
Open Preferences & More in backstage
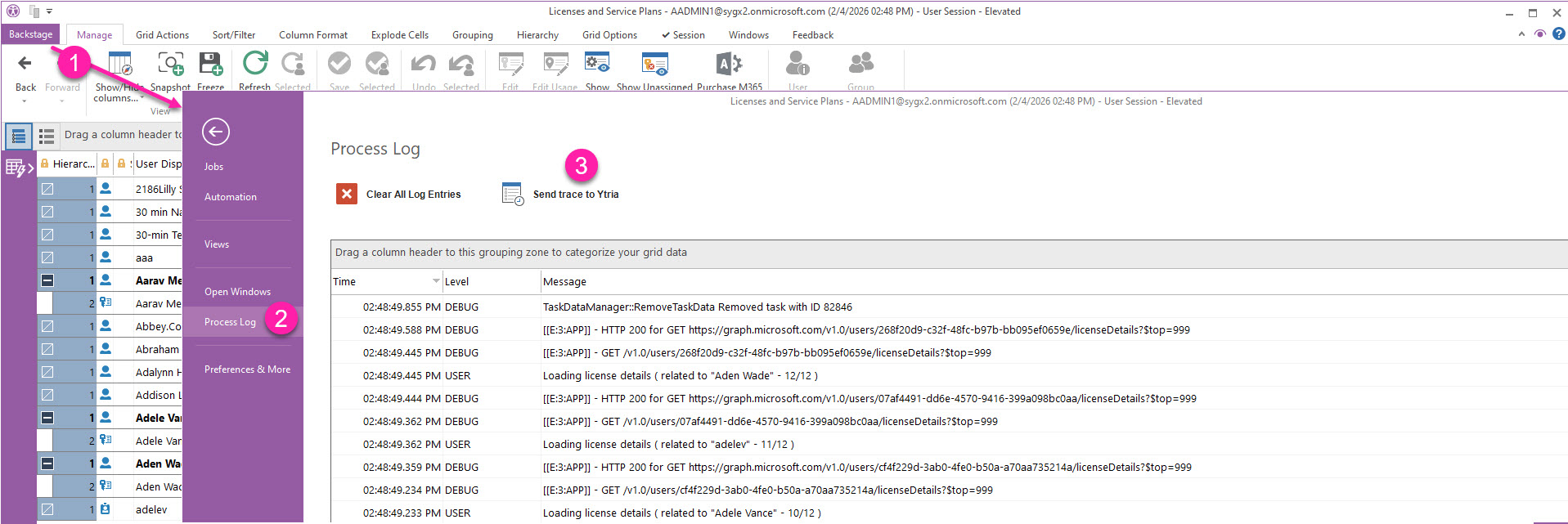(247, 369)
